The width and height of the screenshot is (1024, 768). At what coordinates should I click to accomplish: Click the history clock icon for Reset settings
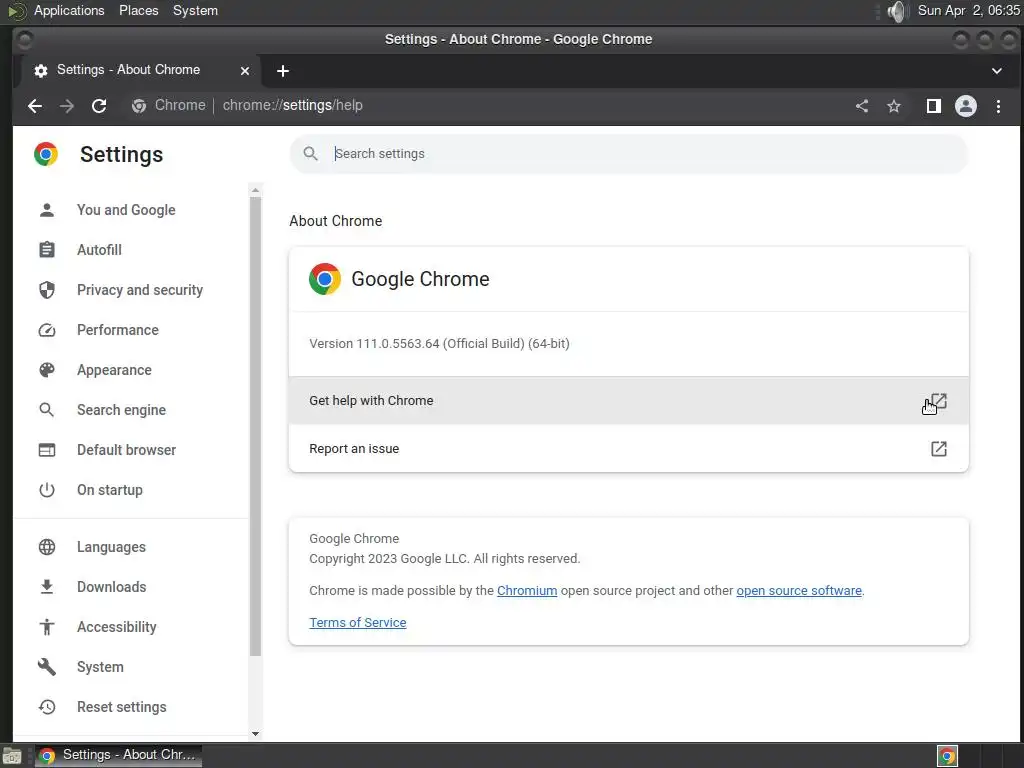tap(47, 707)
